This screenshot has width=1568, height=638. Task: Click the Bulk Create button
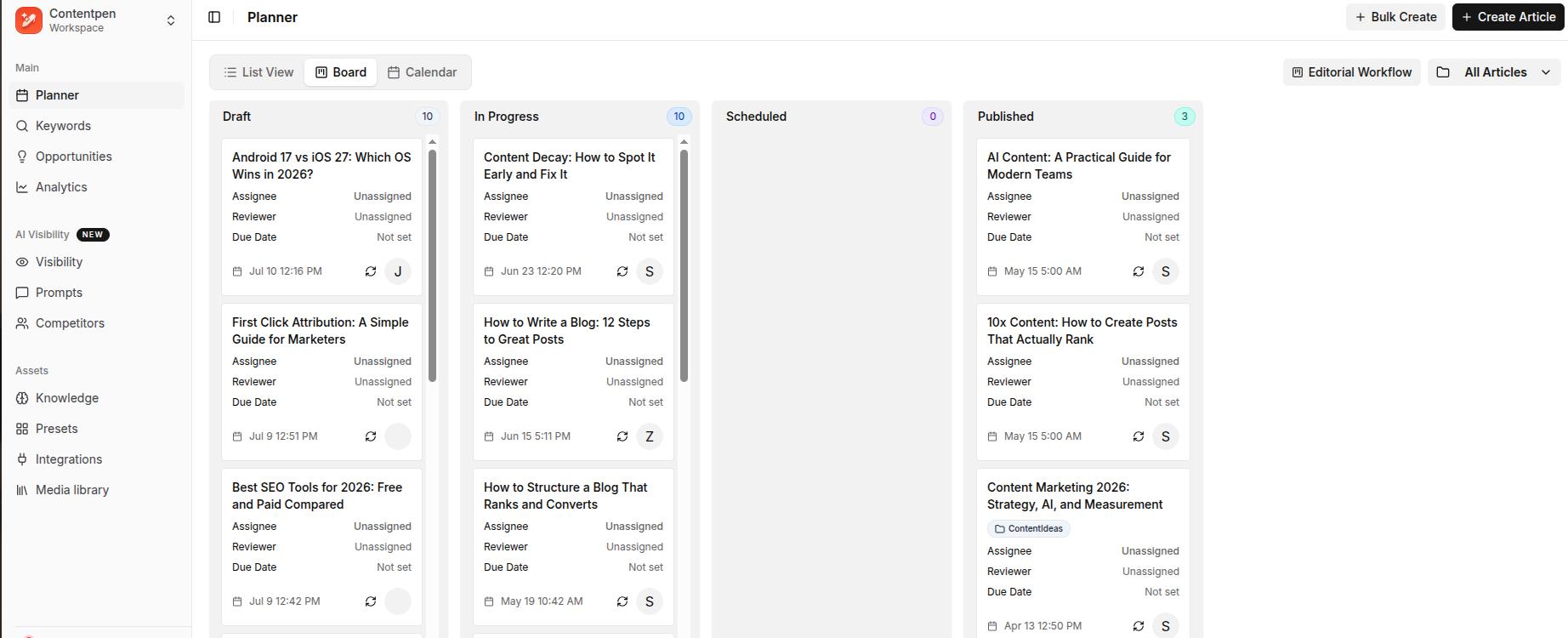pos(1395,17)
